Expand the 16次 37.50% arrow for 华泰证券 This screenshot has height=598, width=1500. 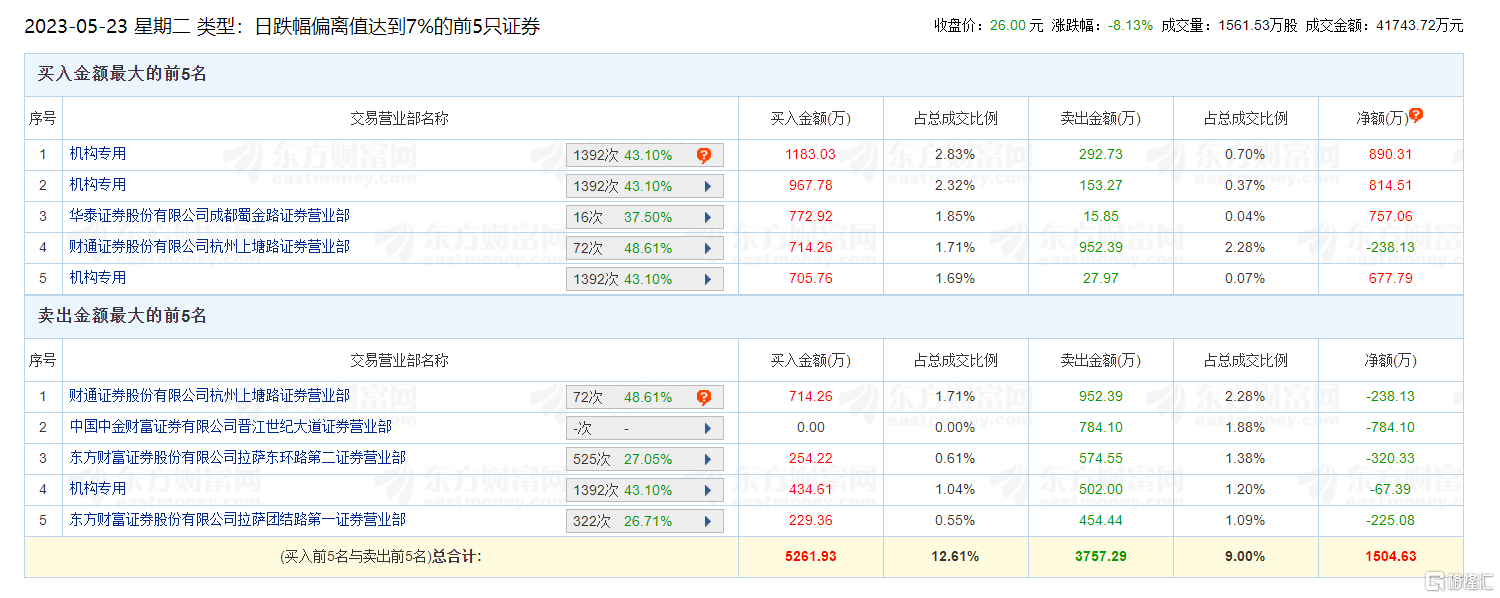pyautogui.click(x=708, y=217)
